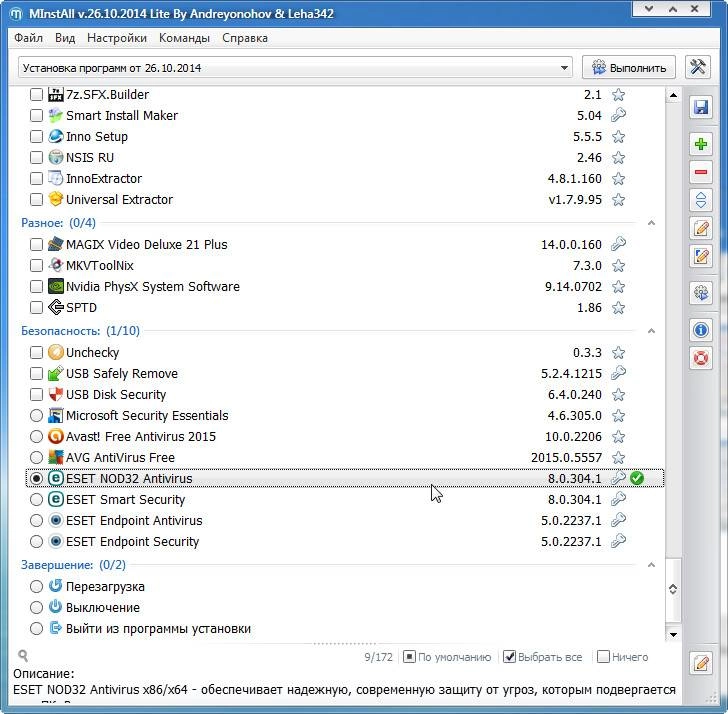Click green checkmark on ESET NOD32 row
The width and height of the screenshot is (728, 714).
coord(637,478)
